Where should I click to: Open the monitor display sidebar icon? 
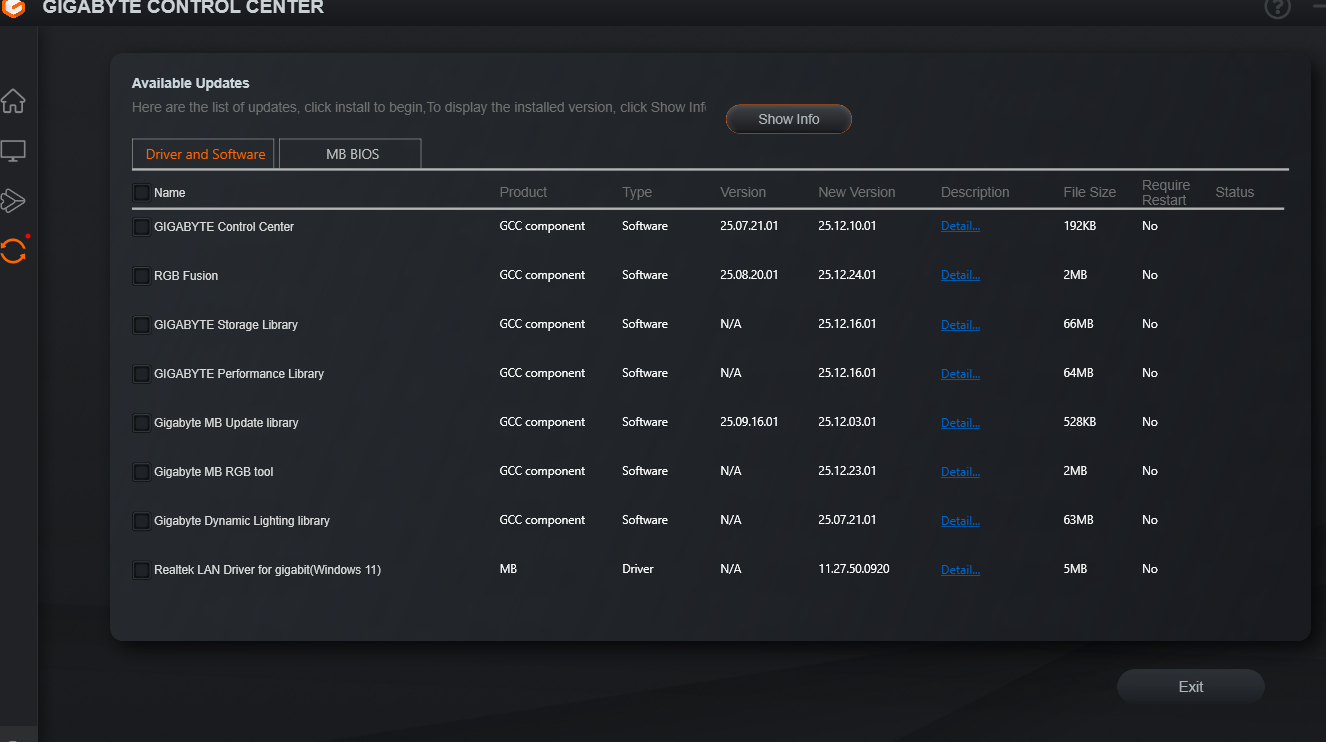(13, 151)
